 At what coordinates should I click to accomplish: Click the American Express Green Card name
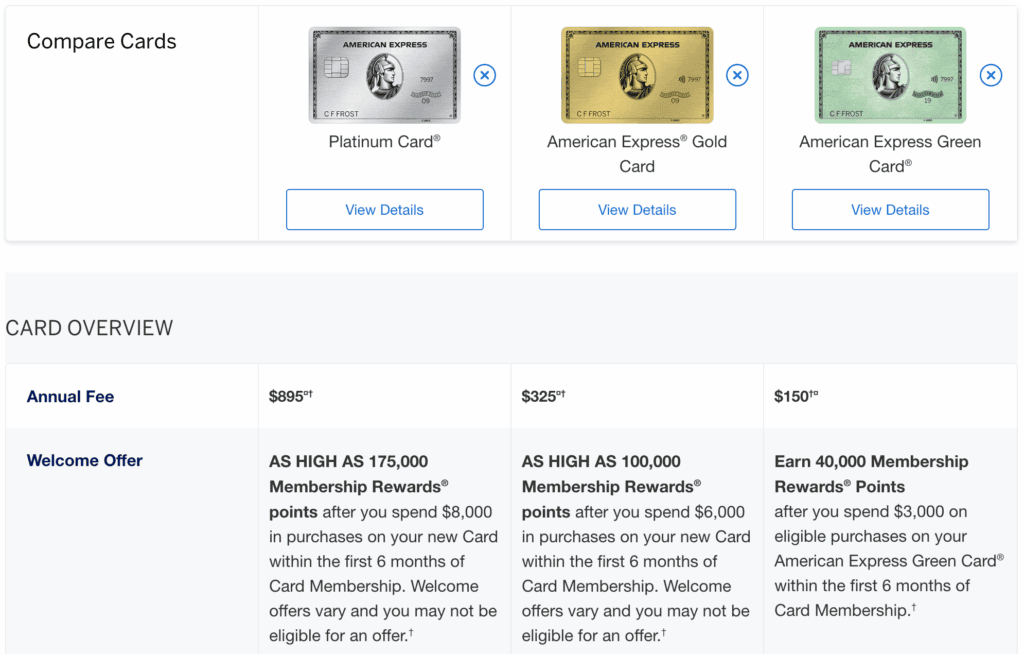click(x=890, y=154)
